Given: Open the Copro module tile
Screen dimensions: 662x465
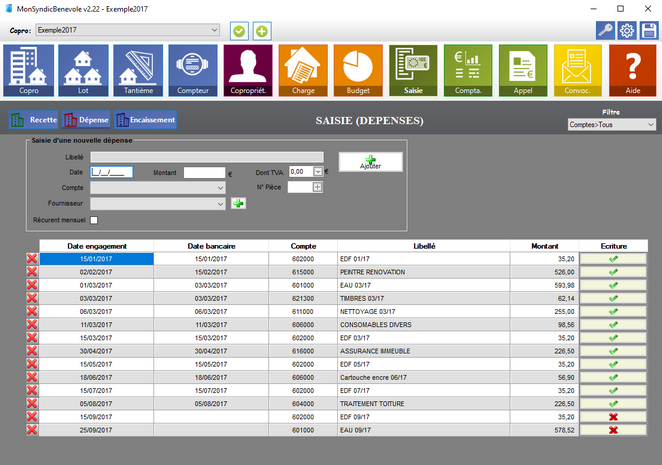Looking at the screenshot, I should pyautogui.click(x=29, y=72).
